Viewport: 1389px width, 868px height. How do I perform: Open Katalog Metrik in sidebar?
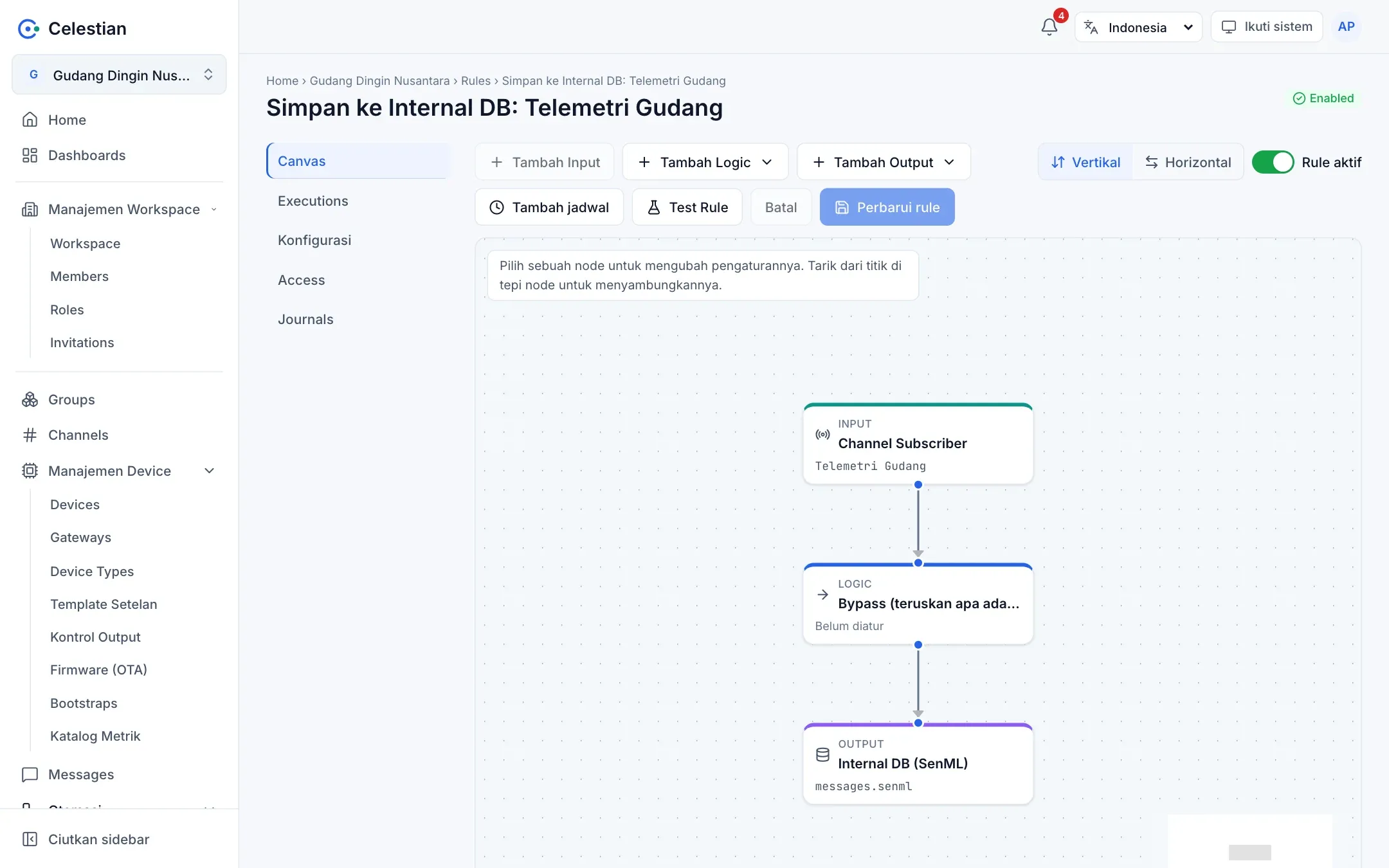95,736
